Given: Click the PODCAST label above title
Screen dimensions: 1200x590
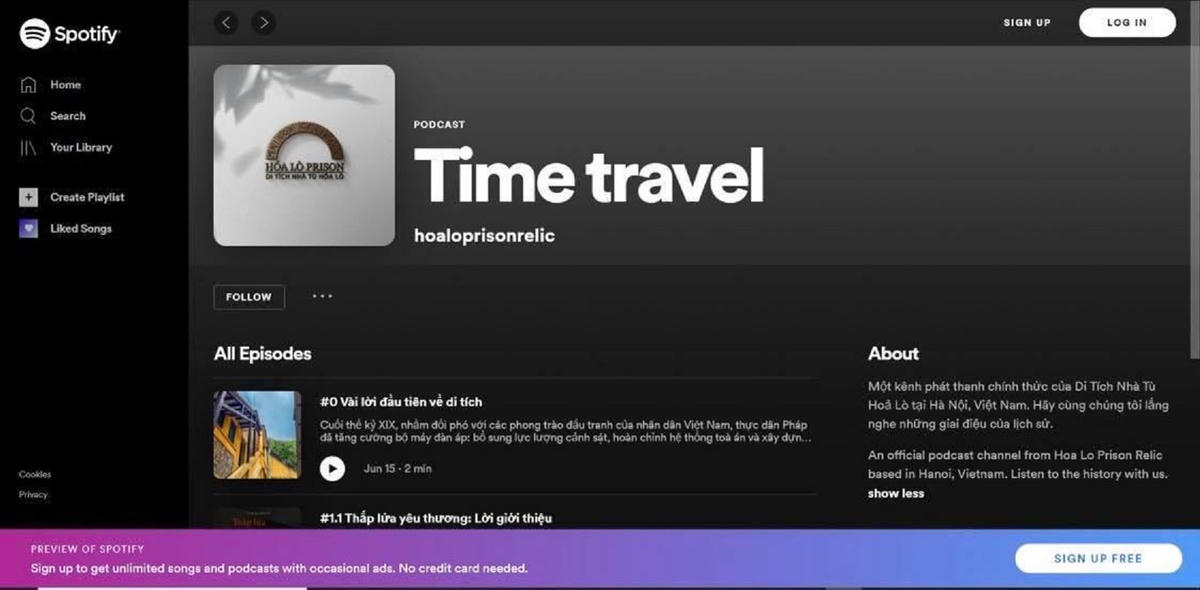Looking at the screenshot, I should coord(439,125).
